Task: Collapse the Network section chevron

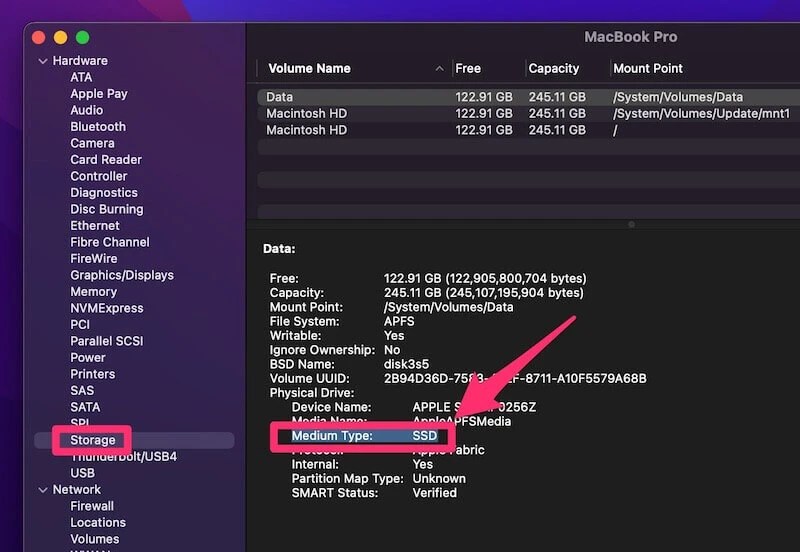Action: click(43, 490)
